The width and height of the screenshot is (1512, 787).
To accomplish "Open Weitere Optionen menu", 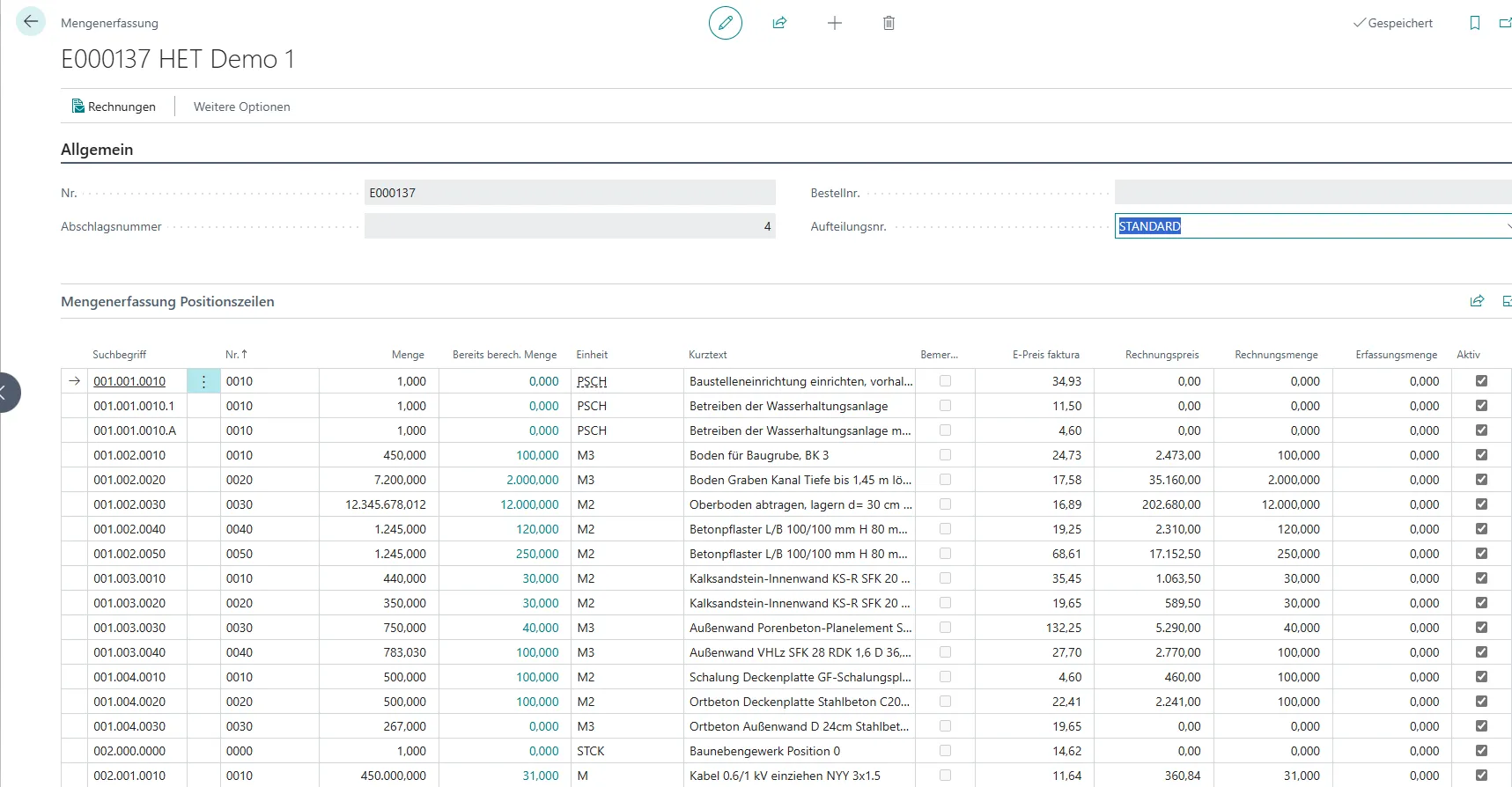I will 241,107.
